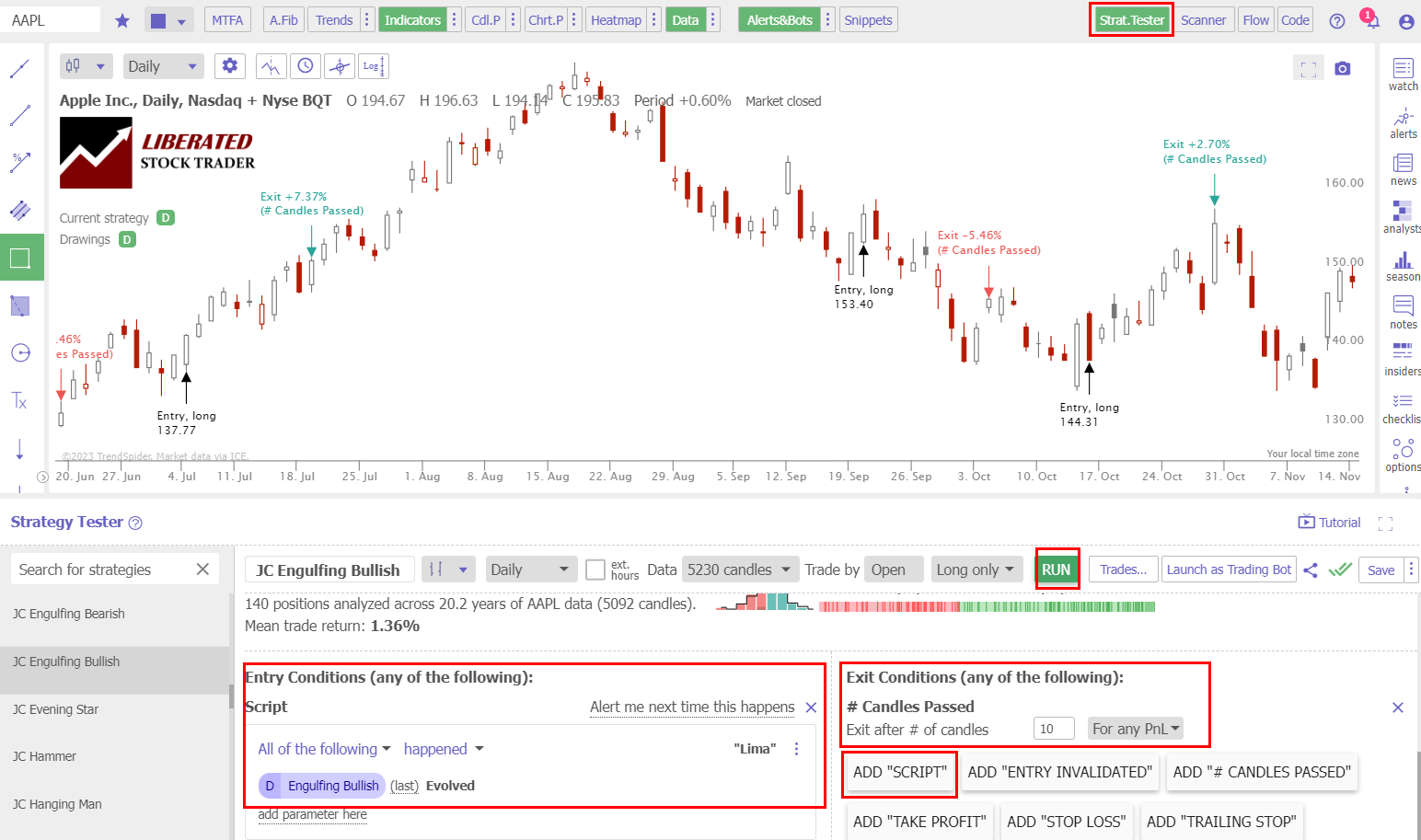1421x840 pixels.
Task: Toggle logarithmic price scale with Log icon
Action: pos(372,65)
